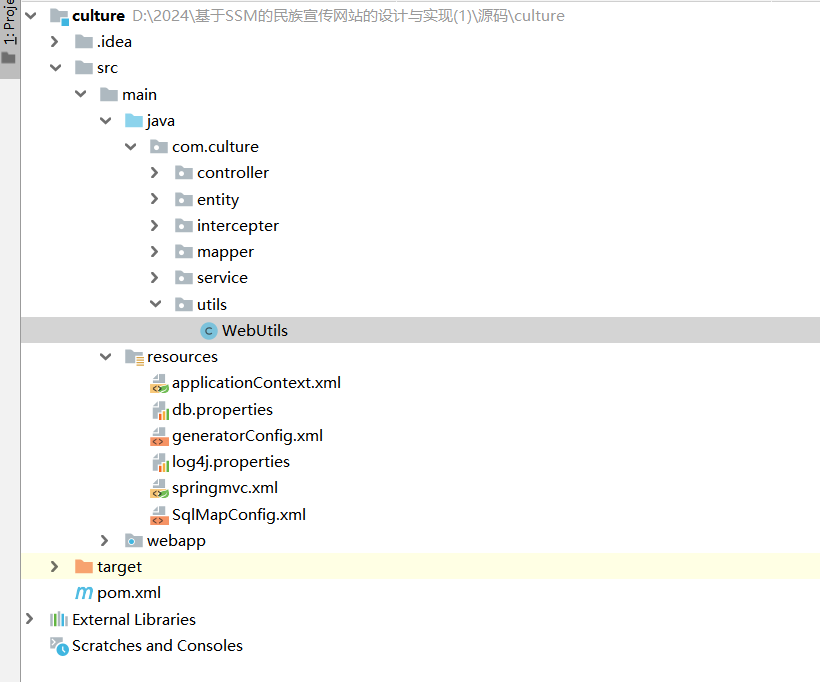Collapse the utils package

click(154, 304)
